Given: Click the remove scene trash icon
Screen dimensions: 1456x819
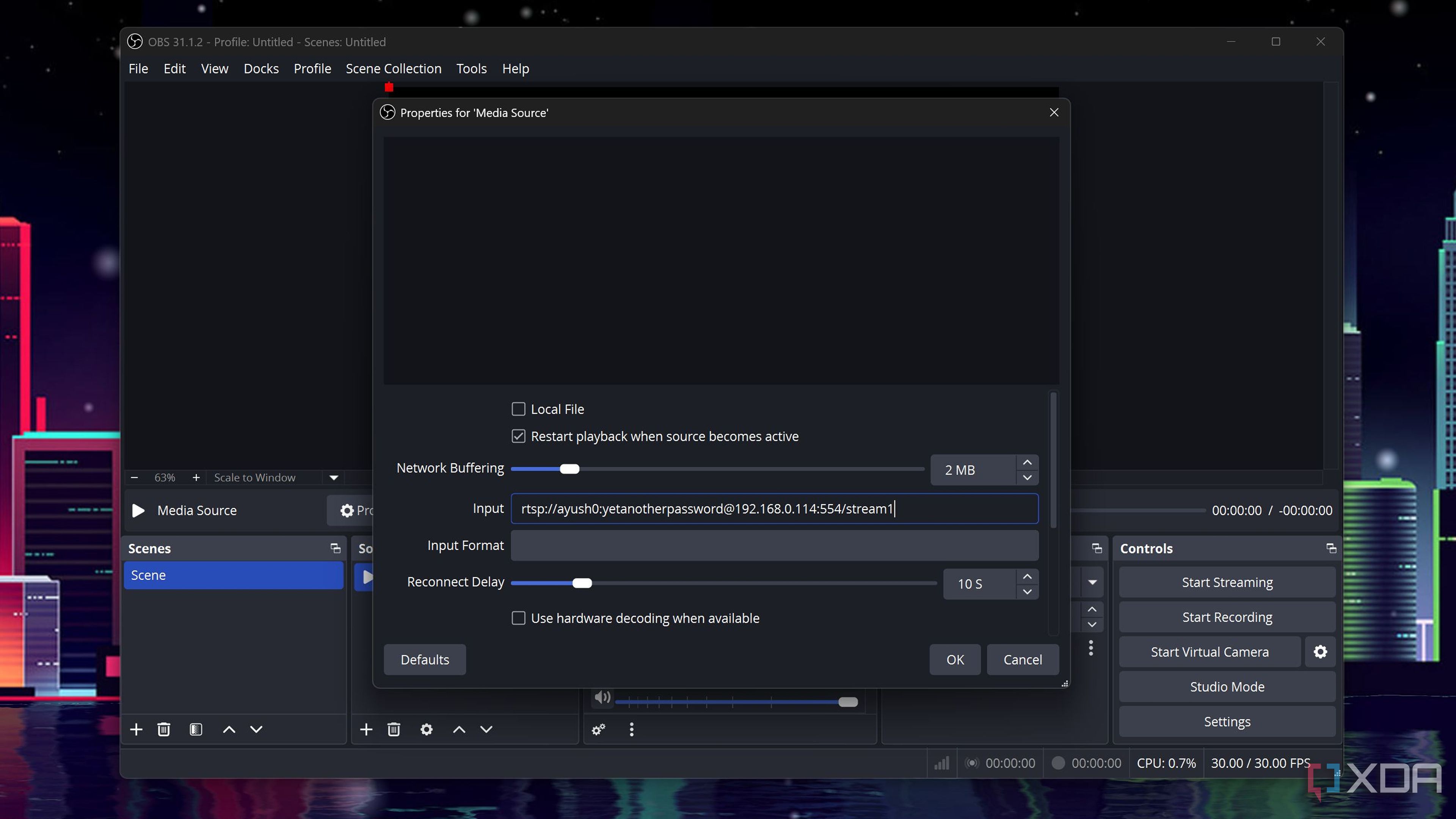Looking at the screenshot, I should 164,729.
